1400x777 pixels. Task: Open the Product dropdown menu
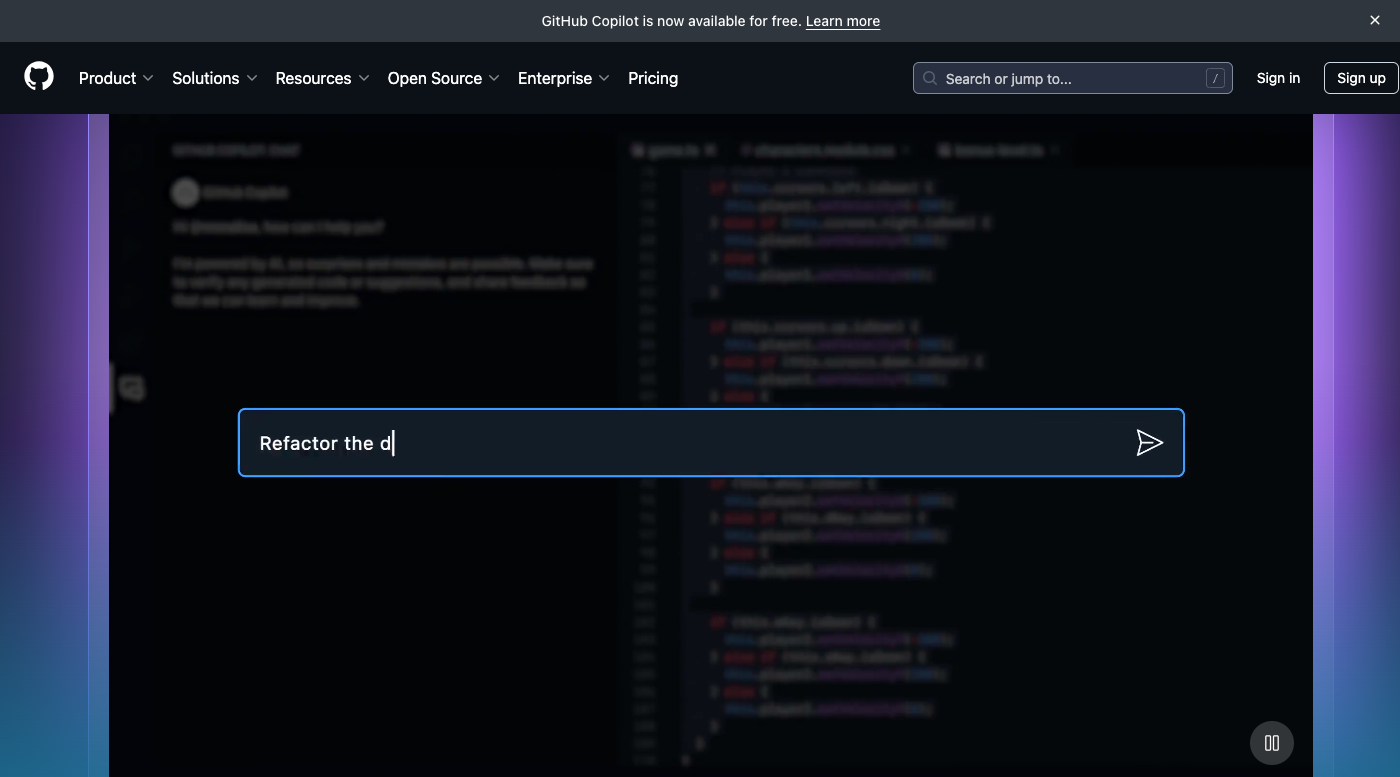tap(116, 78)
